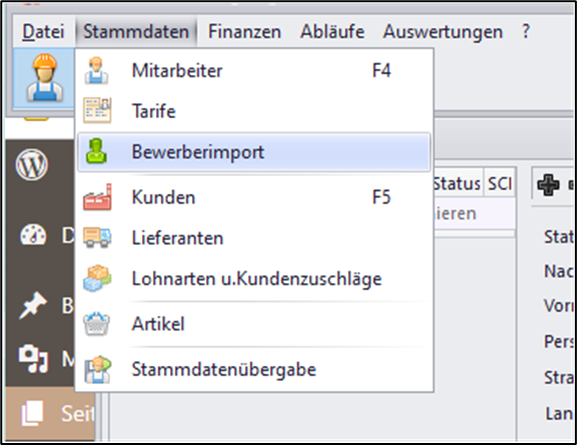Click the pushpin icon in sidebar
The image size is (577, 445).
click(x=32, y=305)
